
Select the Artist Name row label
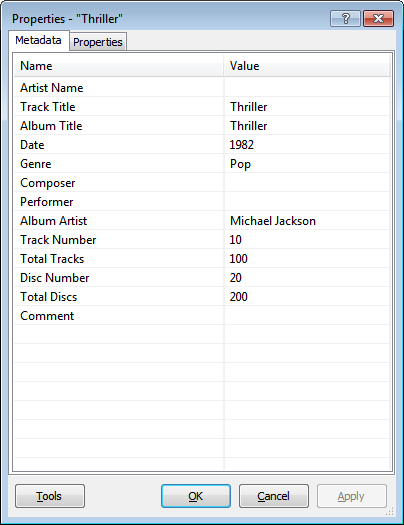pos(52,88)
